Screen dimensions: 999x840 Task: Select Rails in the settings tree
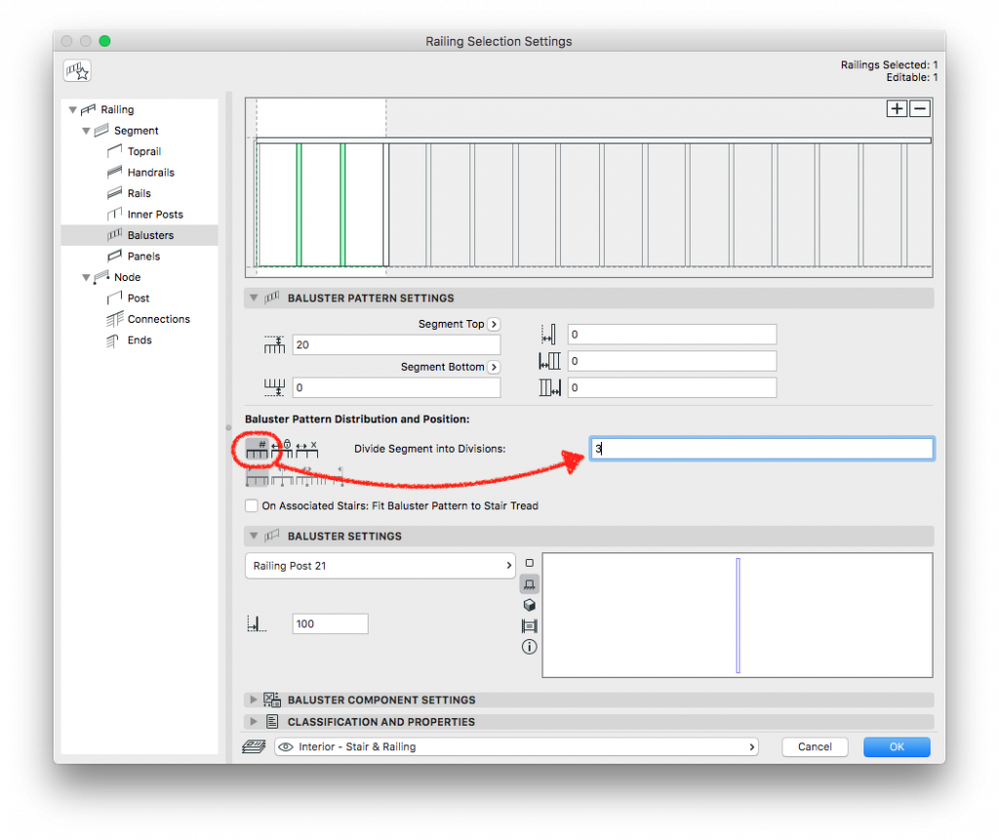click(x=139, y=193)
